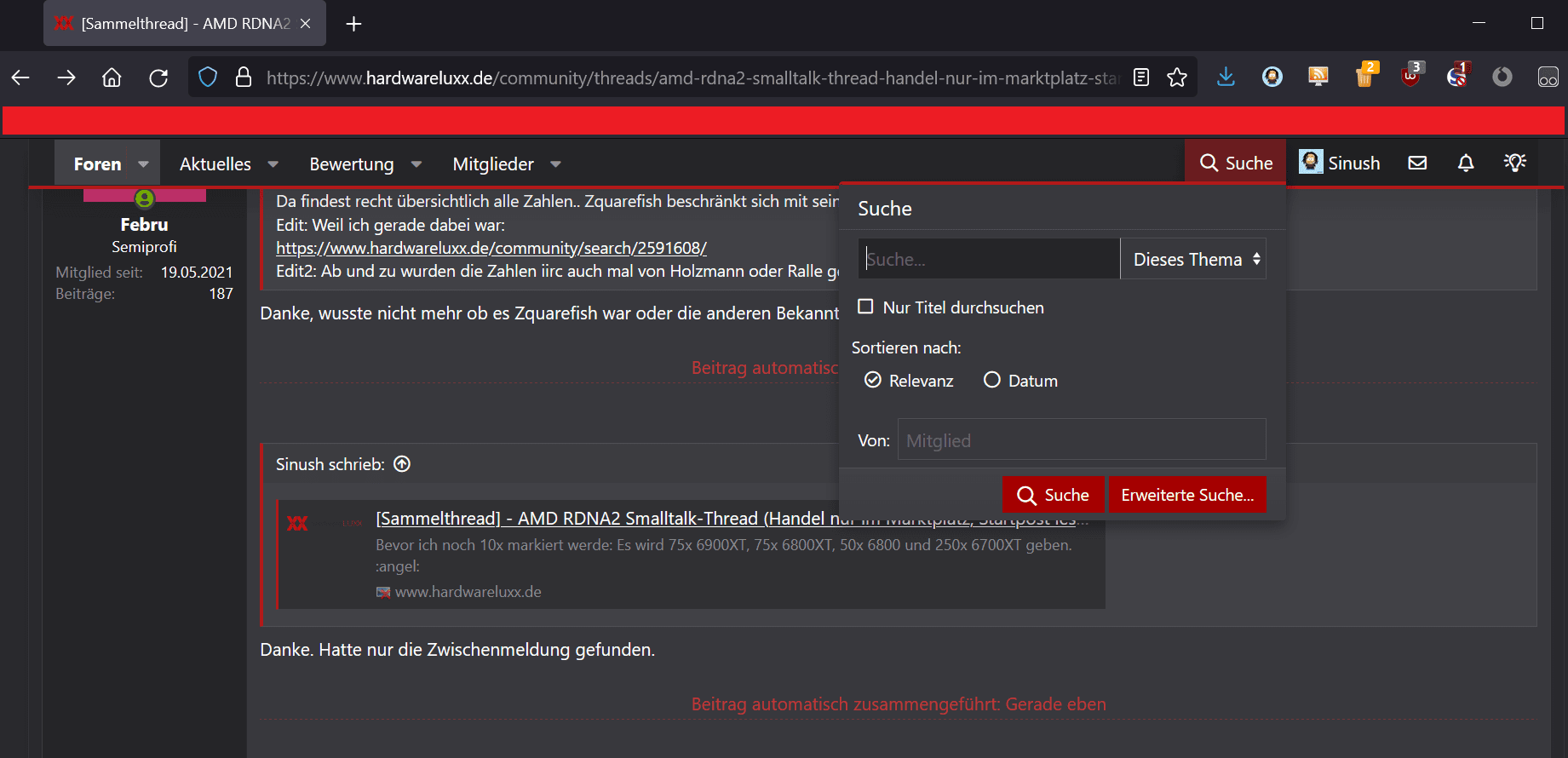Jump to quoted Sinush post arrow
The height and width of the screenshot is (758, 1568).
coord(402,464)
